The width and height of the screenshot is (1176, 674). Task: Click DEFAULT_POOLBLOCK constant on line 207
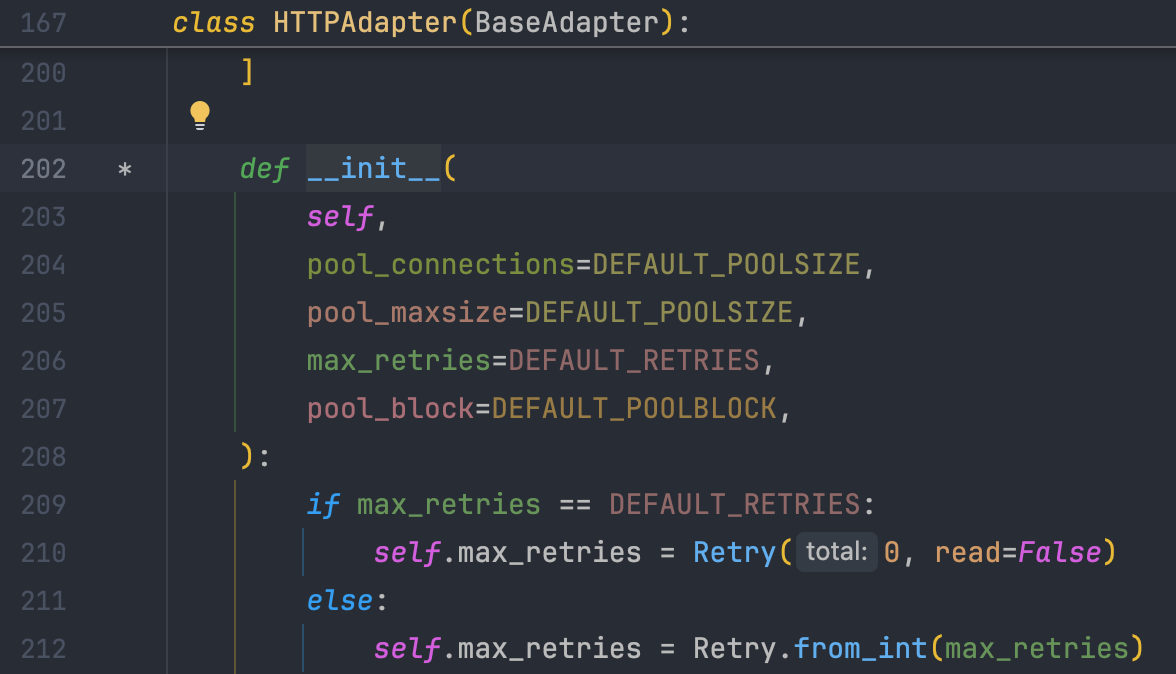pyautogui.click(x=634, y=409)
